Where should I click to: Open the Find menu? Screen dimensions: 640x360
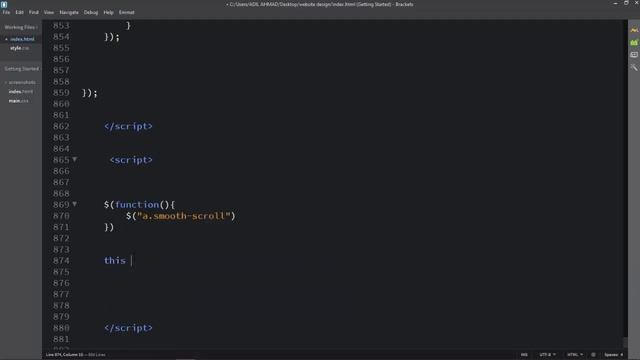pyautogui.click(x=33, y=12)
